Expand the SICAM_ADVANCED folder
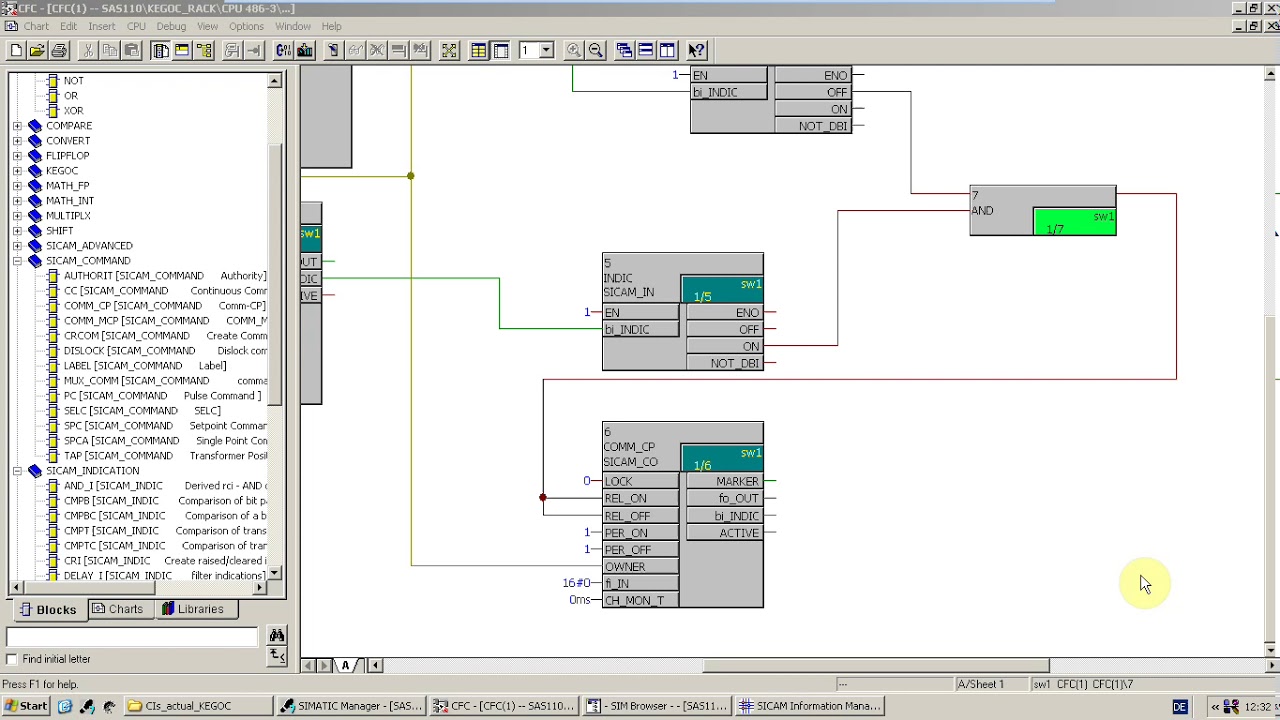 pyautogui.click(x=17, y=246)
